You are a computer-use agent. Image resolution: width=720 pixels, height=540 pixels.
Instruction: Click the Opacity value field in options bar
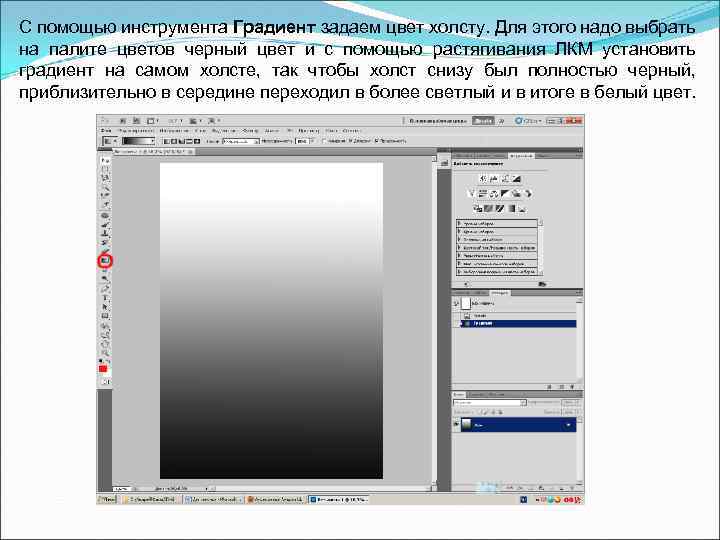point(302,141)
